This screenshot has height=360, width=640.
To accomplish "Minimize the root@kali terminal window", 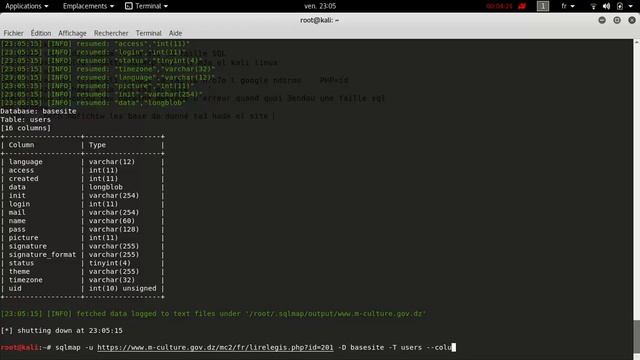I will [602, 20].
